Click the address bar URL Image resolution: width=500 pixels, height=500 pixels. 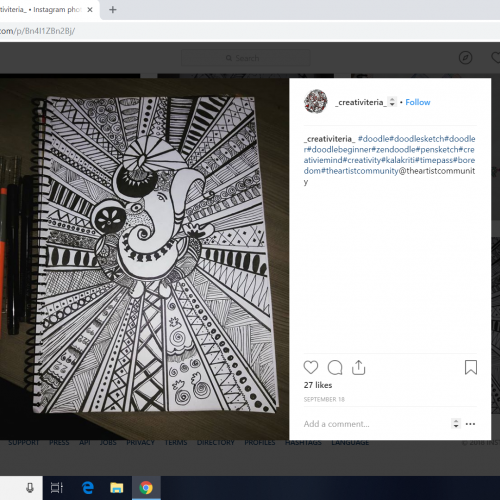click(x=37, y=31)
